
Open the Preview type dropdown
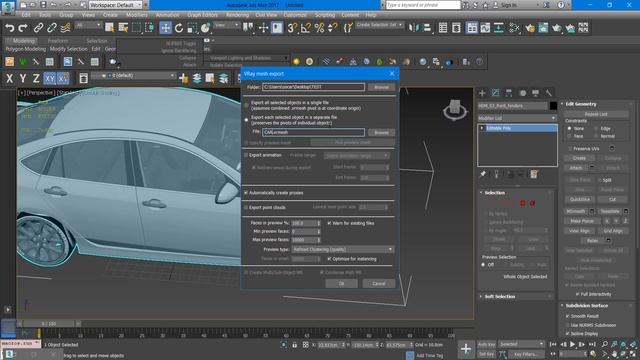[342, 249]
